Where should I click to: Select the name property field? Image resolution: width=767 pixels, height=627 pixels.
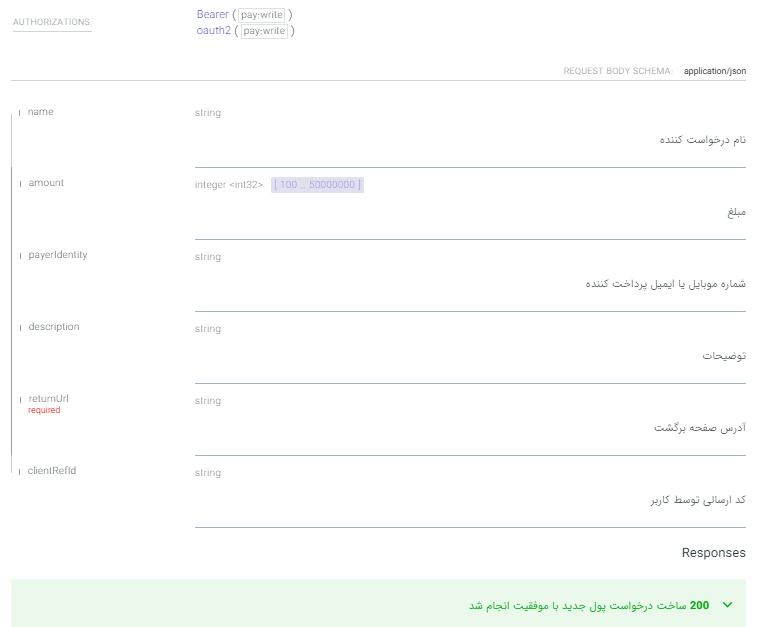[x=41, y=112]
